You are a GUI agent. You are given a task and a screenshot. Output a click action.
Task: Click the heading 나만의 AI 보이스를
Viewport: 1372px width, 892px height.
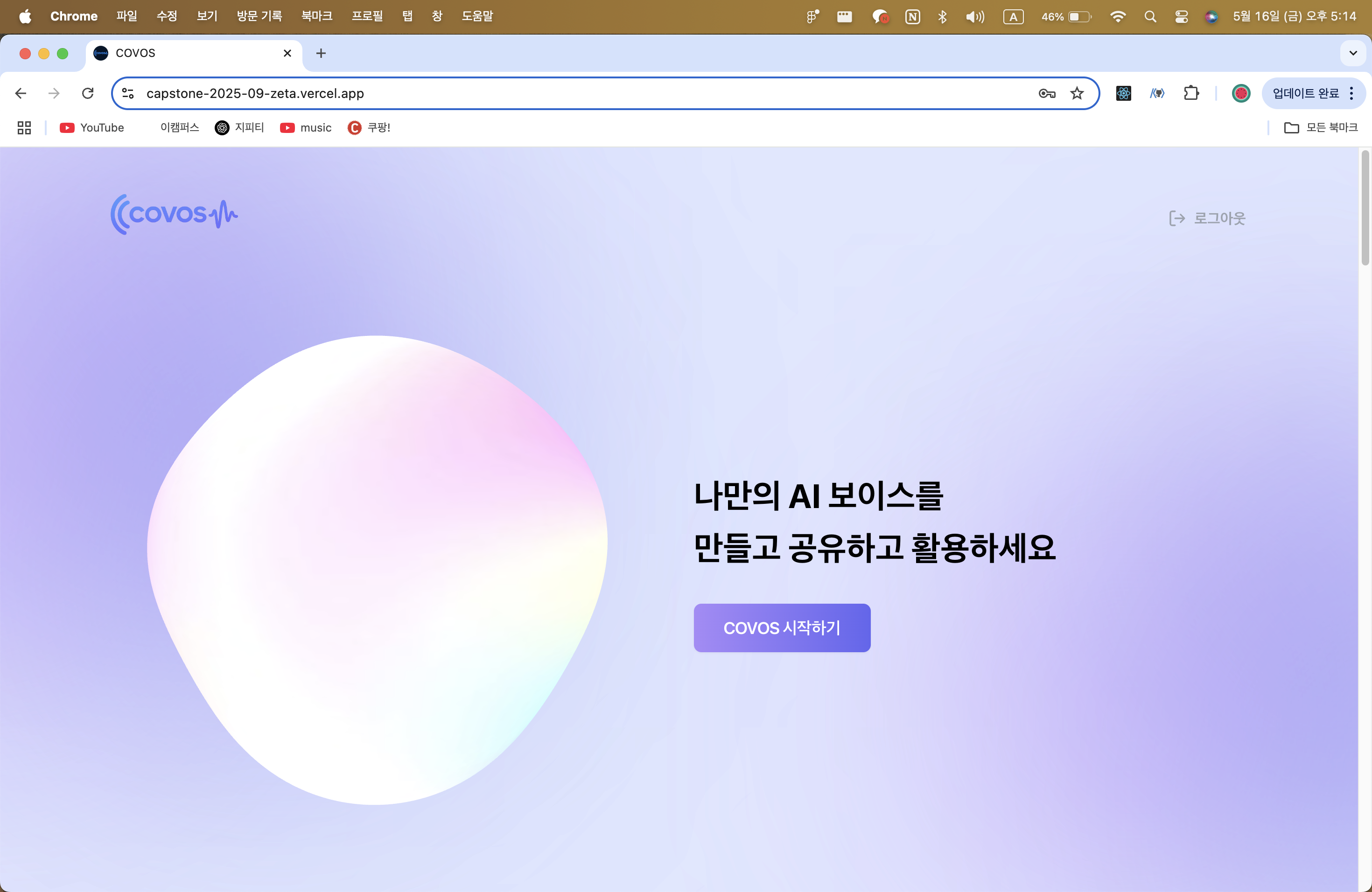[x=818, y=495]
